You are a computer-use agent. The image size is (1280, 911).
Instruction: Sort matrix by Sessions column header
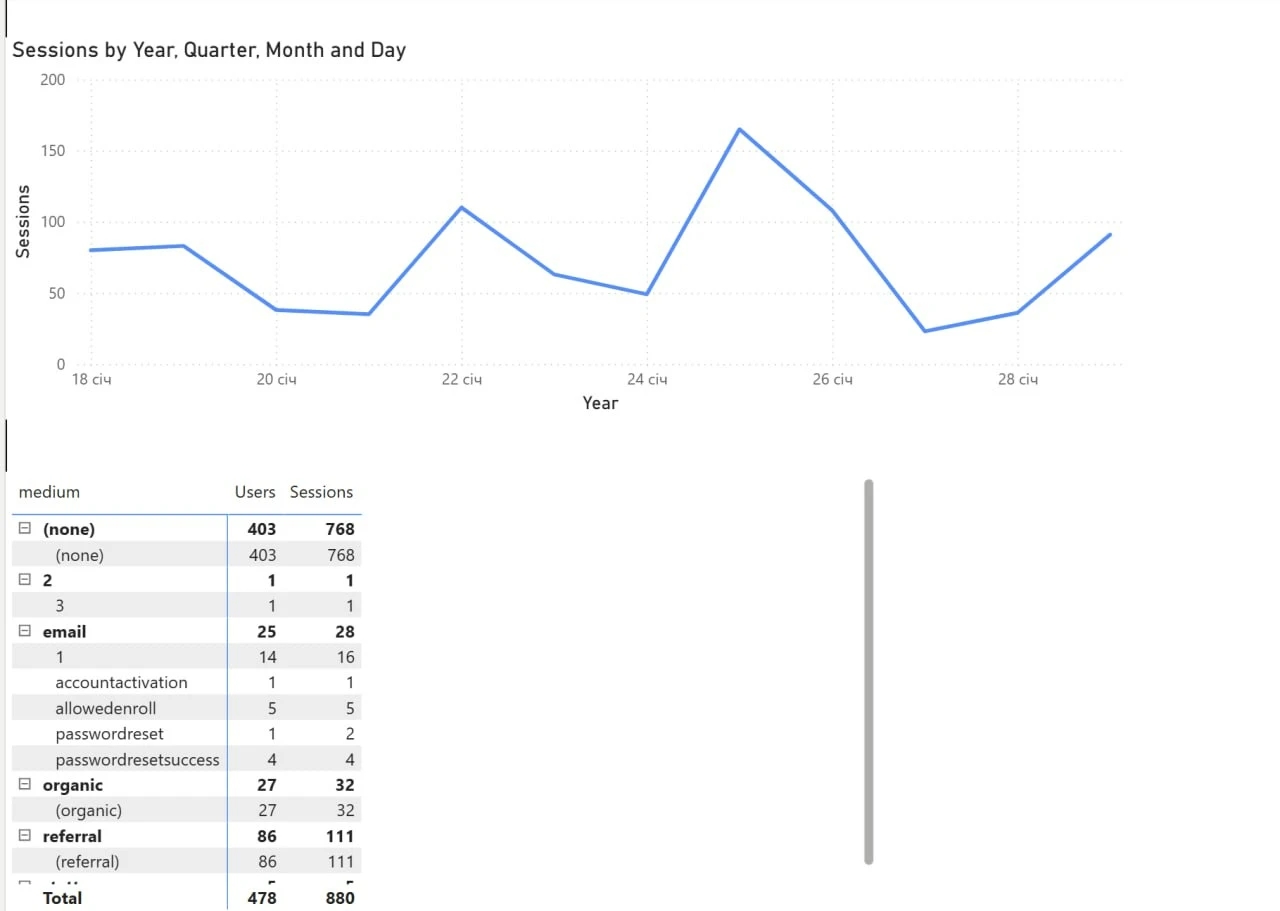(x=321, y=492)
